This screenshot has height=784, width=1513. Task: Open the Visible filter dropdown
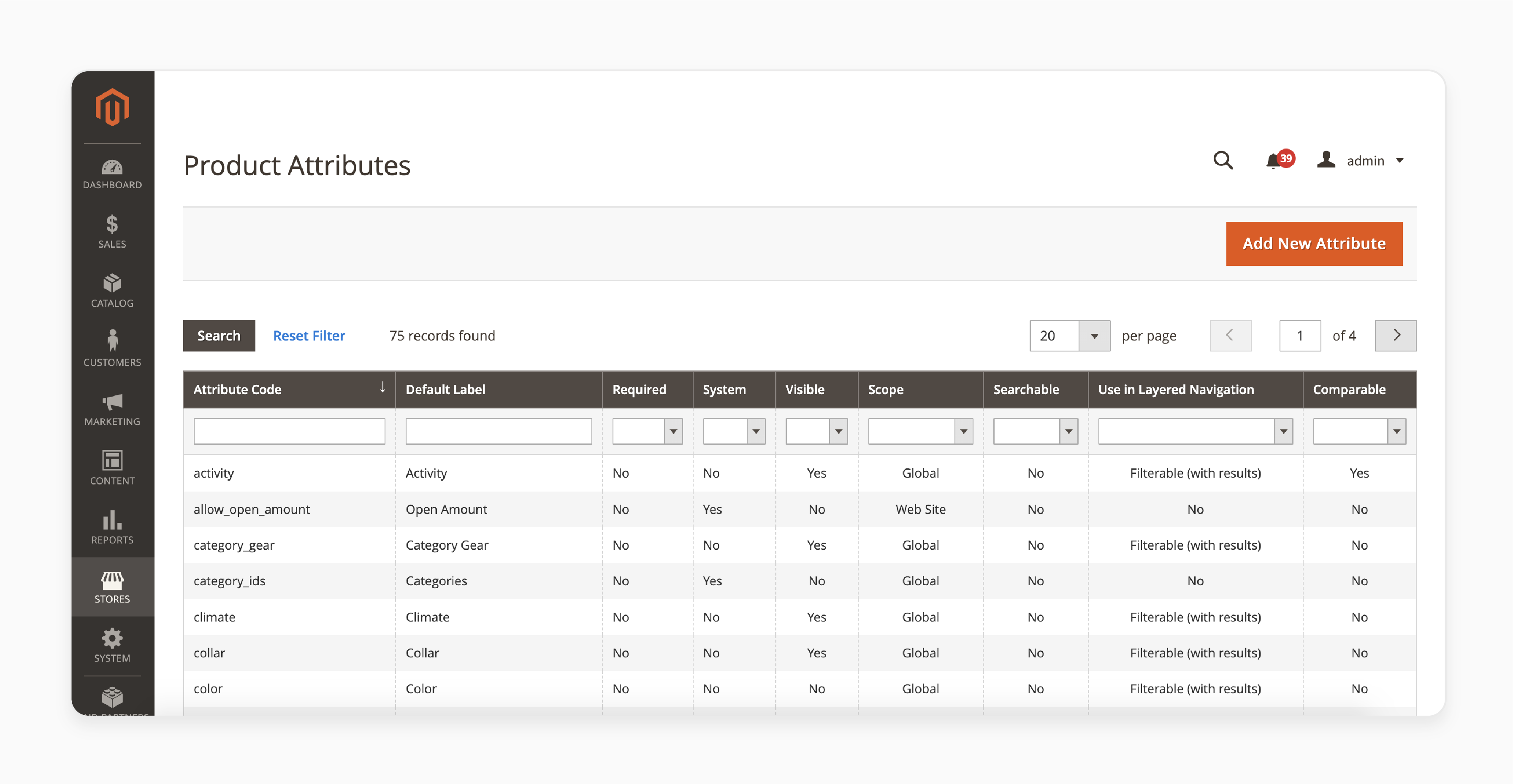pos(816,431)
